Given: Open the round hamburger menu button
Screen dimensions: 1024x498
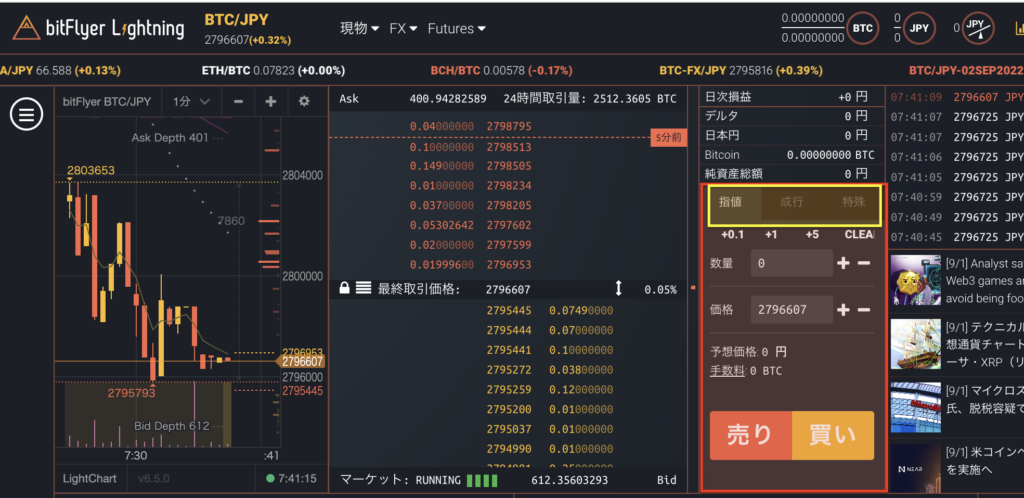Looking at the screenshot, I should point(26,116).
